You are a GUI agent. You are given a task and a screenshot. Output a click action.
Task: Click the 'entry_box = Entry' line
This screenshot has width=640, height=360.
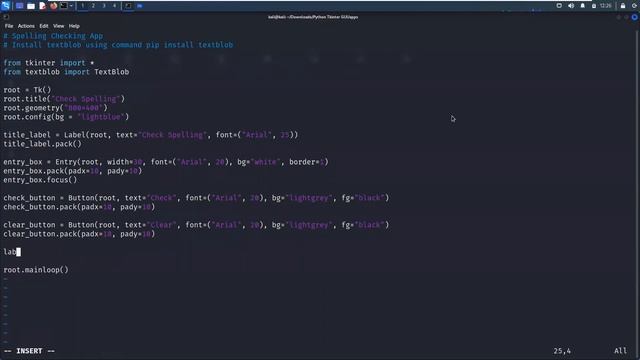coord(166,162)
